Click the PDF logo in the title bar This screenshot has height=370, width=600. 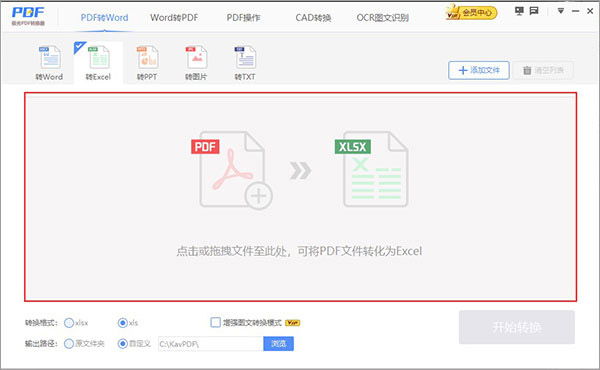[28, 16]
